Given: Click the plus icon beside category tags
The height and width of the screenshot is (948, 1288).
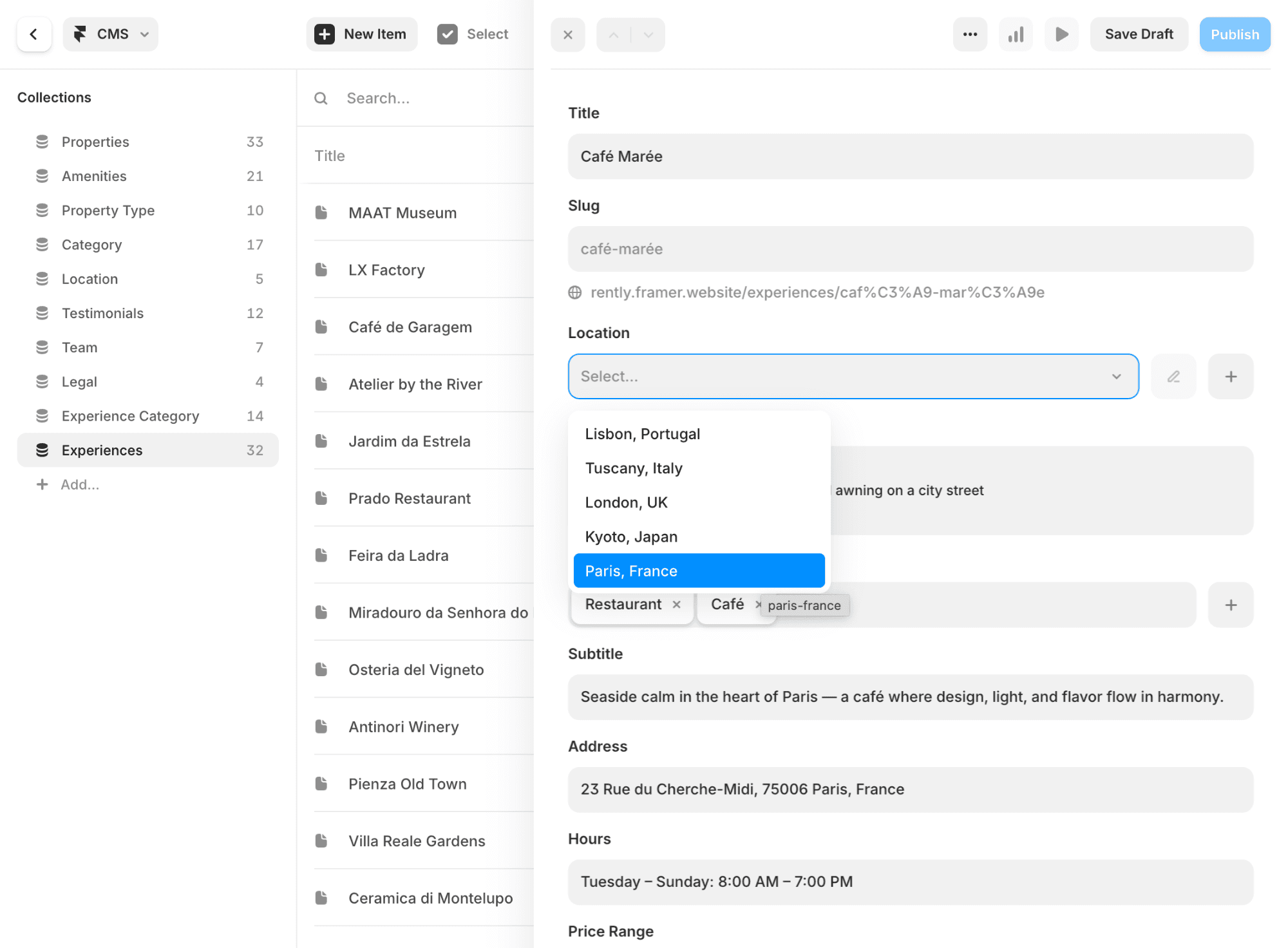Looking at the screenshot, I should coord(1230,605).
